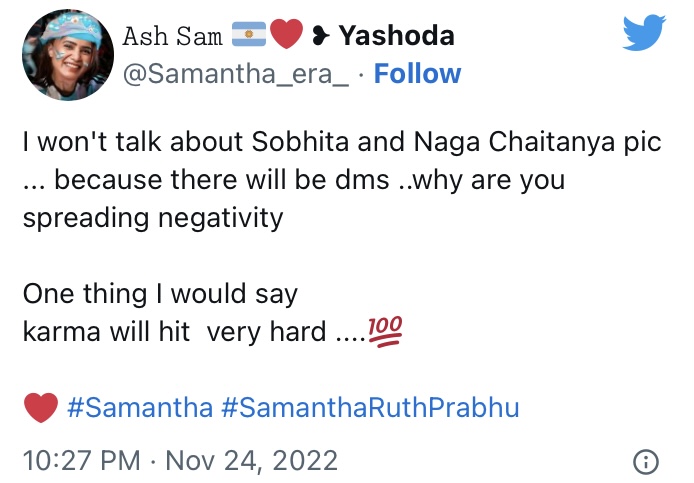Image resolution: width=694 pixels, height=483 pixels.
Task: Click the info circle icon
Action: click(x=646, y=461)
